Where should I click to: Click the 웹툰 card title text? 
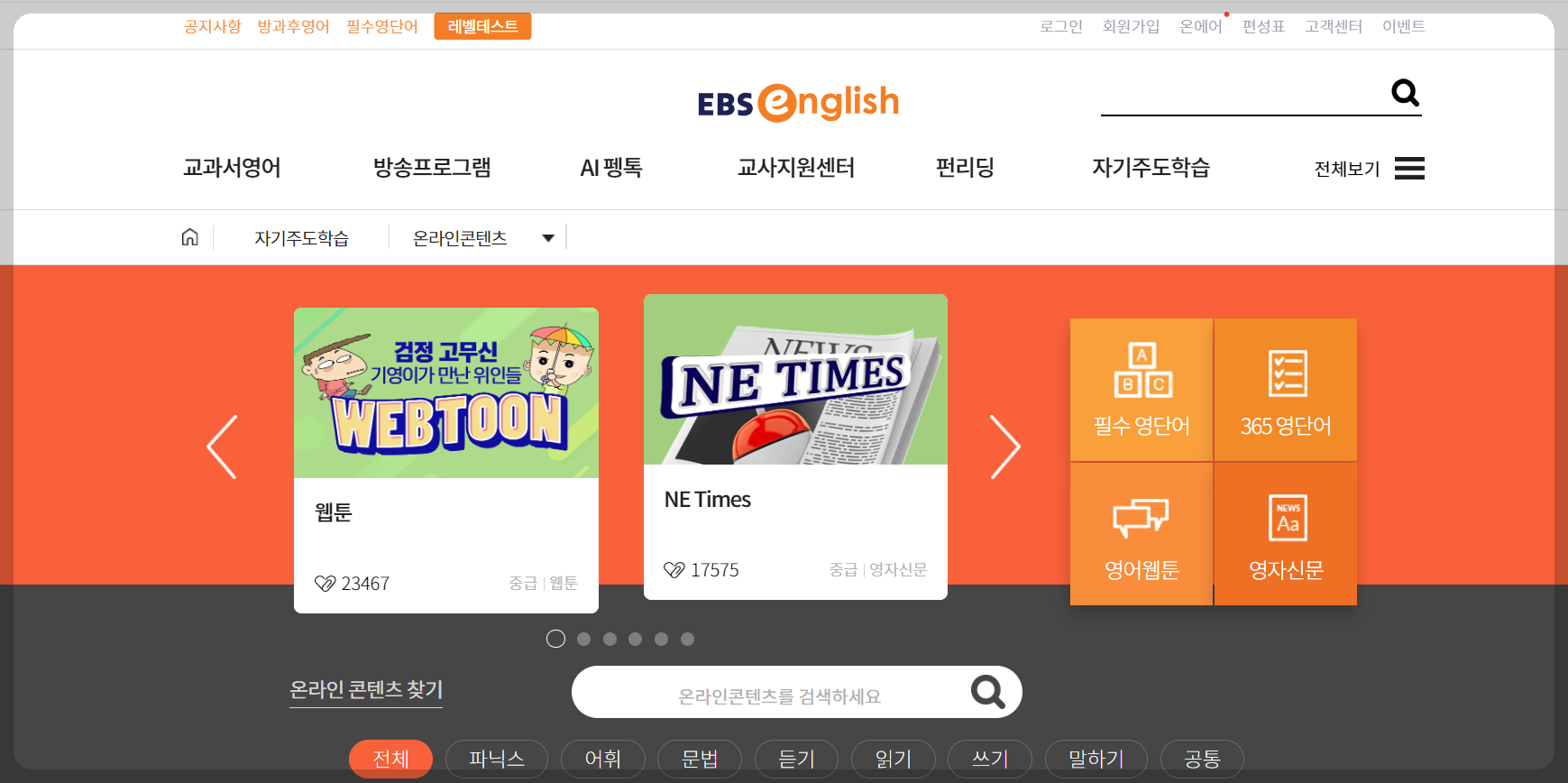334,512
